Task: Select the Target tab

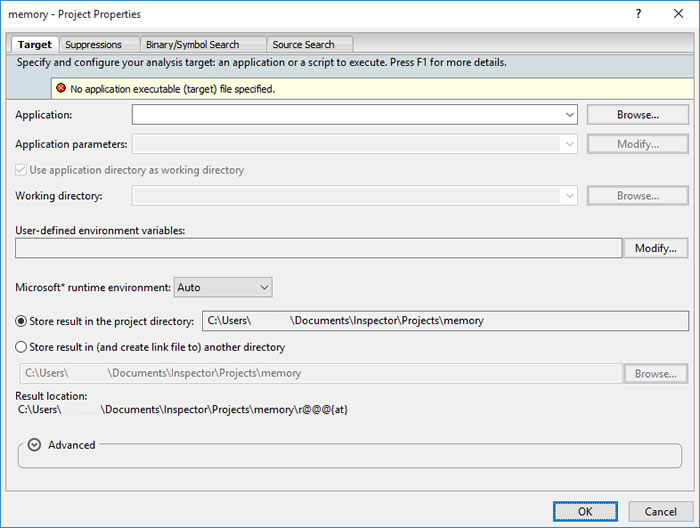Action: click(x=34, y=44)
